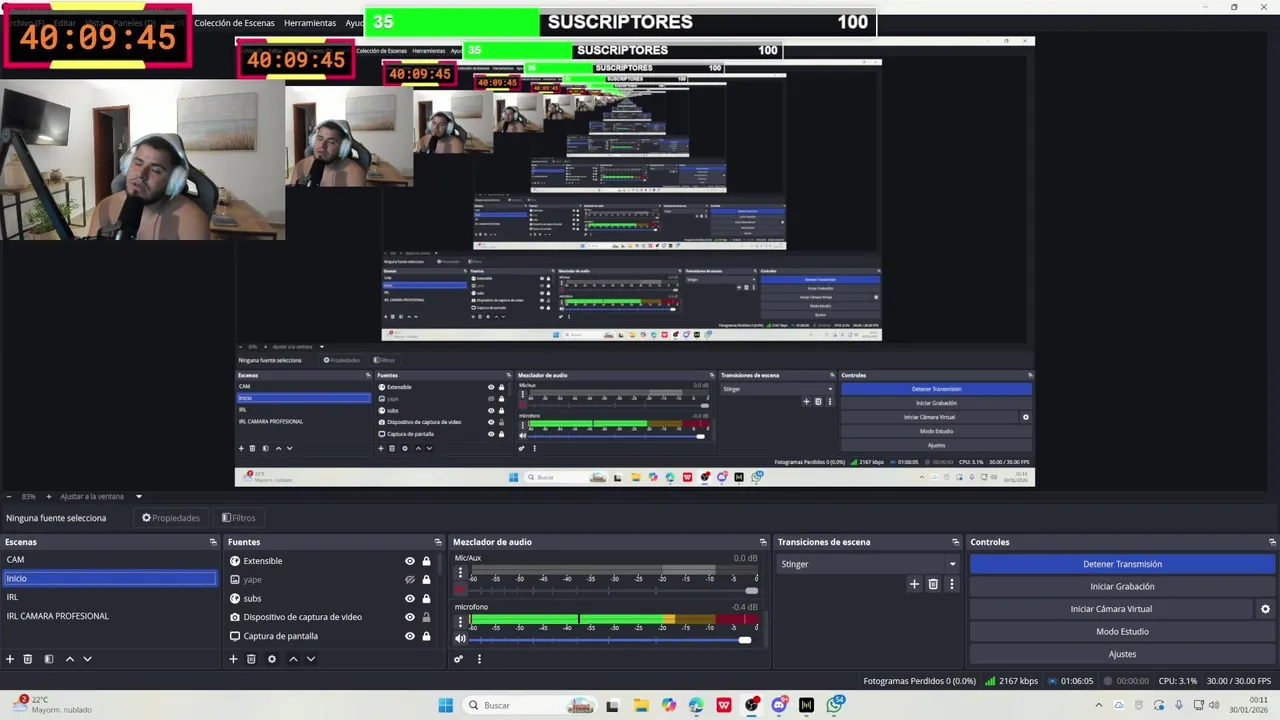Open transition properties three-dot menu

point(951,584)
